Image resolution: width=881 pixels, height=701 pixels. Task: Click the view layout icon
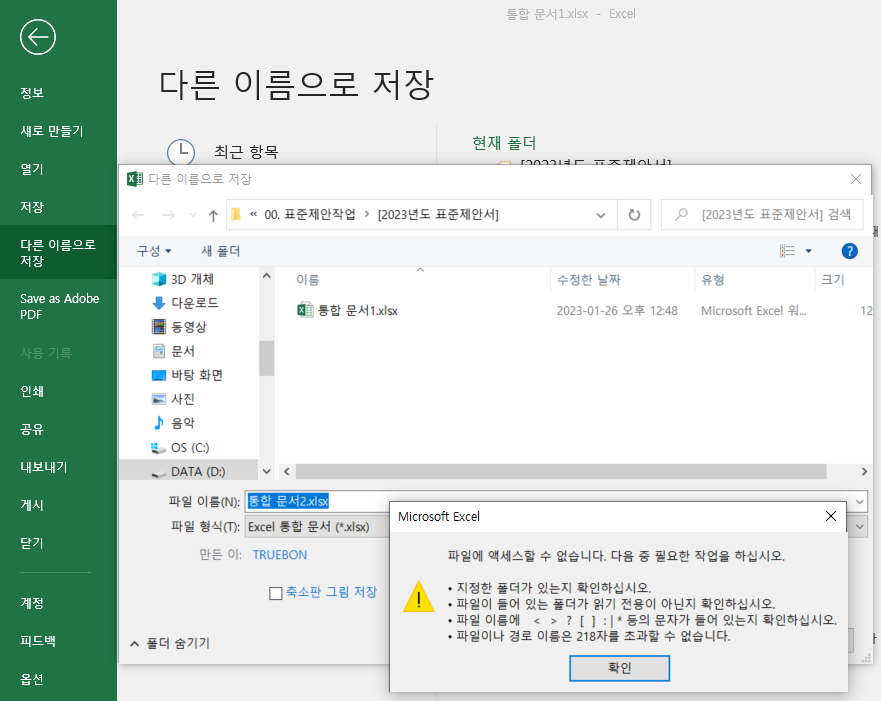[787, 251]
